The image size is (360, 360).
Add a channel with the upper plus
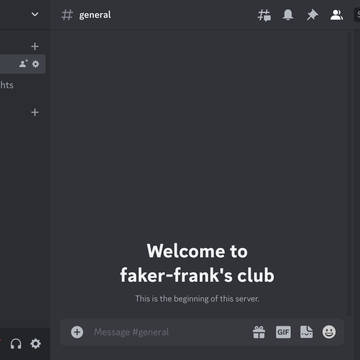click(x=35, y=46)
